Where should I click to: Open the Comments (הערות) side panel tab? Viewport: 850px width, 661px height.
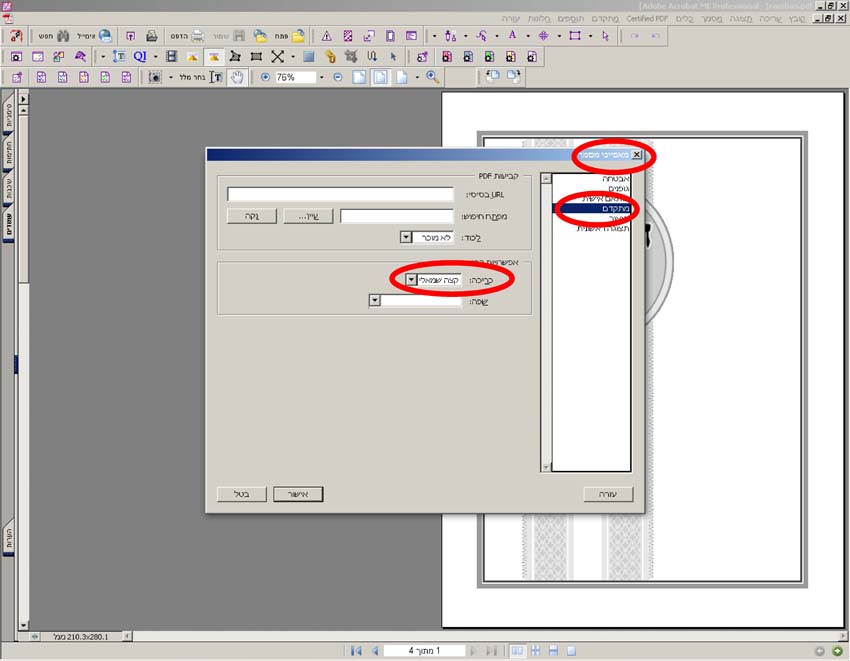point(8,537)
